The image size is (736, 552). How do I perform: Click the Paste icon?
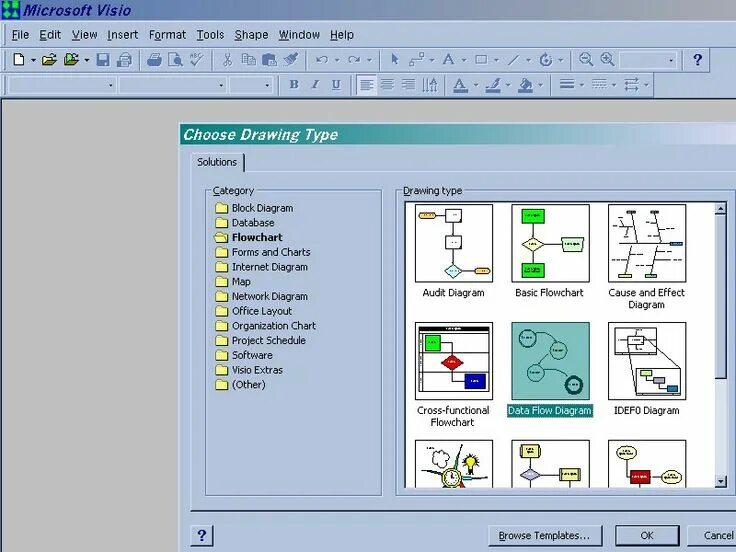[x=269, y=60]
